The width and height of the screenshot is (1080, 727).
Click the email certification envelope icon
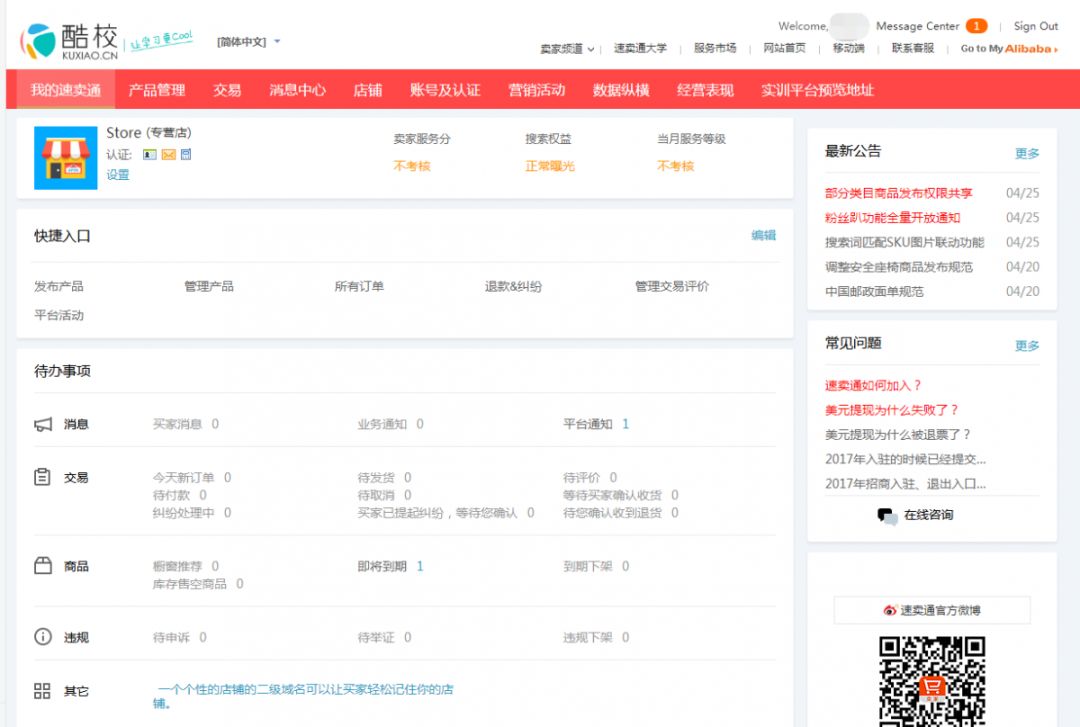169,154
